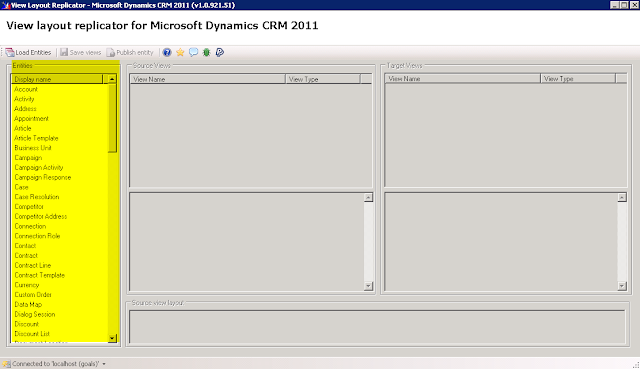Image resolution: width=640 pixels, height=369 pixels.
Task: Click Publish entity in the toolbar
Action: pos(130,53)
